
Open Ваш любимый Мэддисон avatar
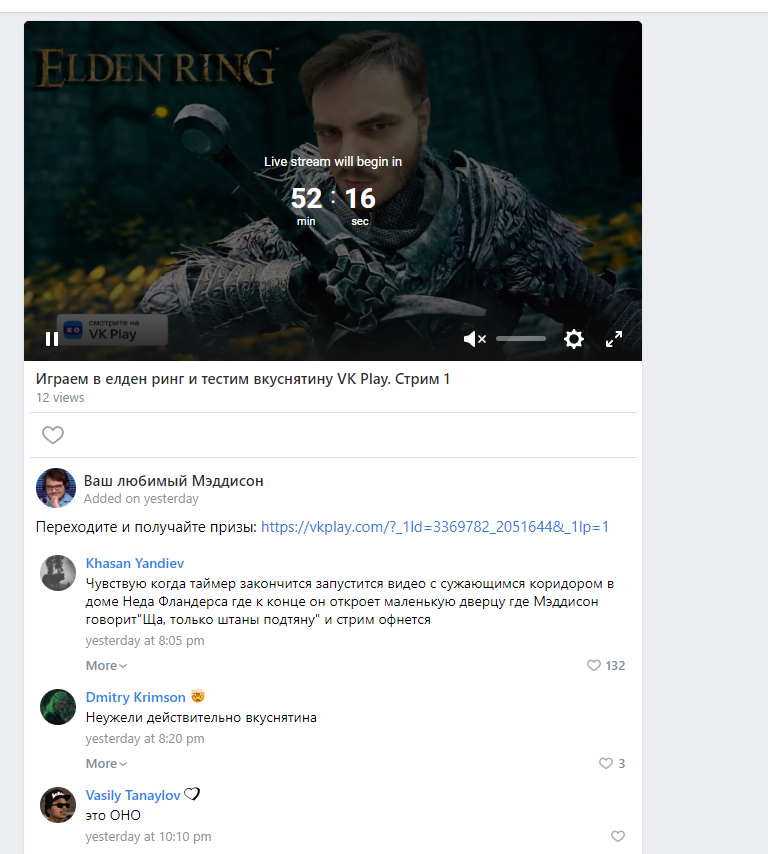pyautogui.click(x=56, y=488)
